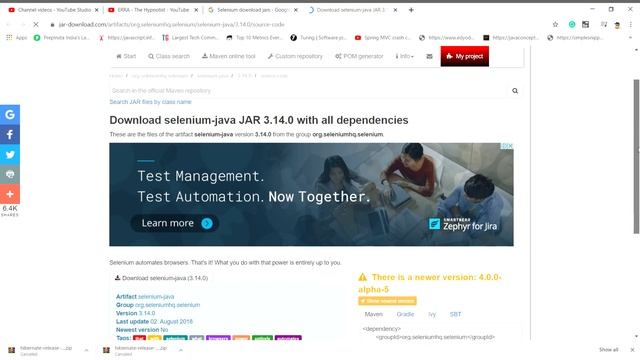Screen dimensions: 640x360
Task: Open the Spring MVC crash course bookmark
Action: click(x=382, y=38)
